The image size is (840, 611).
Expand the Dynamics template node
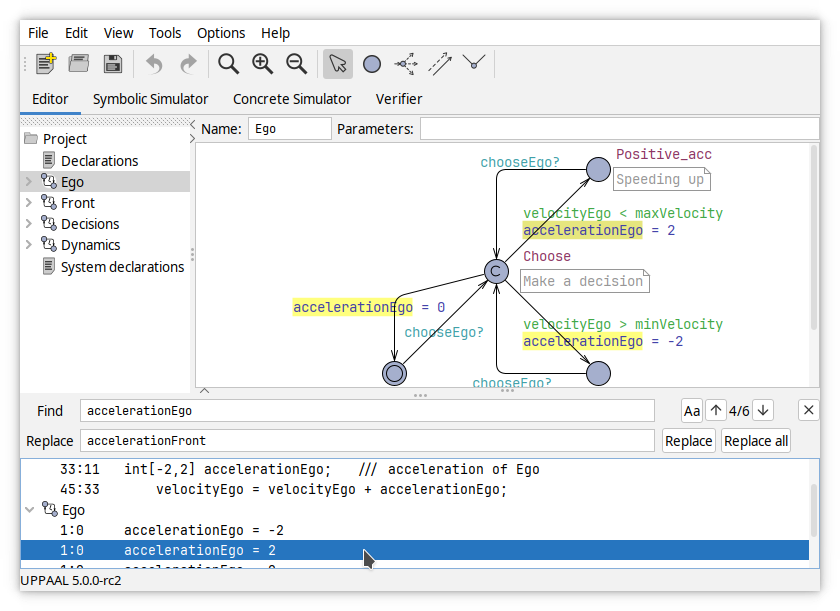(x=29, y=245)
